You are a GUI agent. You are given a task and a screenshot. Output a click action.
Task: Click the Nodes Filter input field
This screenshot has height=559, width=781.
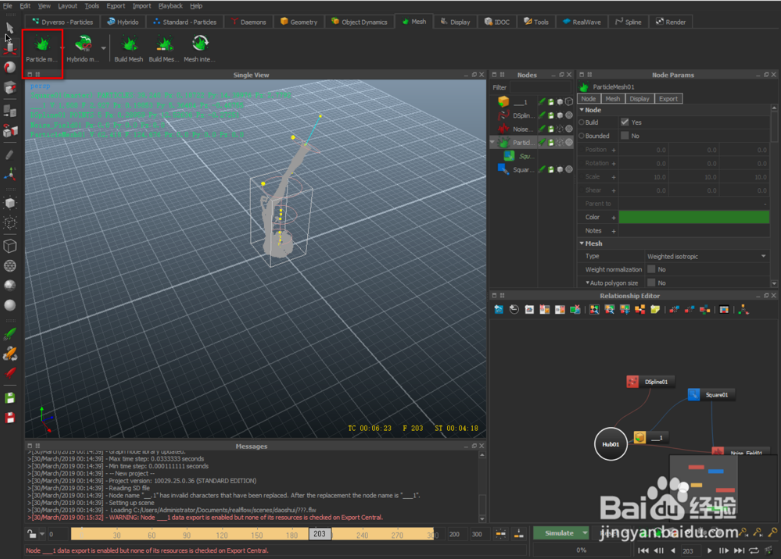540,87
